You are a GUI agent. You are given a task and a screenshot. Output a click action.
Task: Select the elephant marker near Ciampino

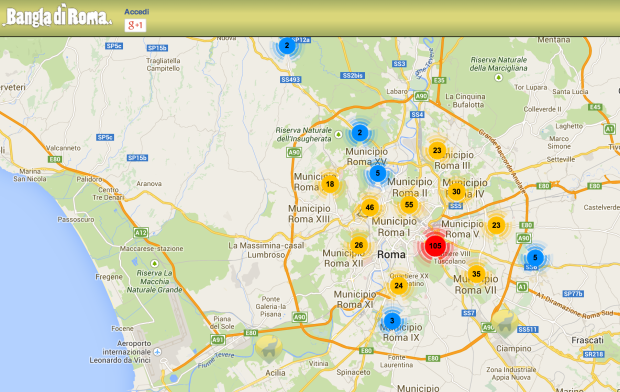pyautogui.click(x=505, y=322)
